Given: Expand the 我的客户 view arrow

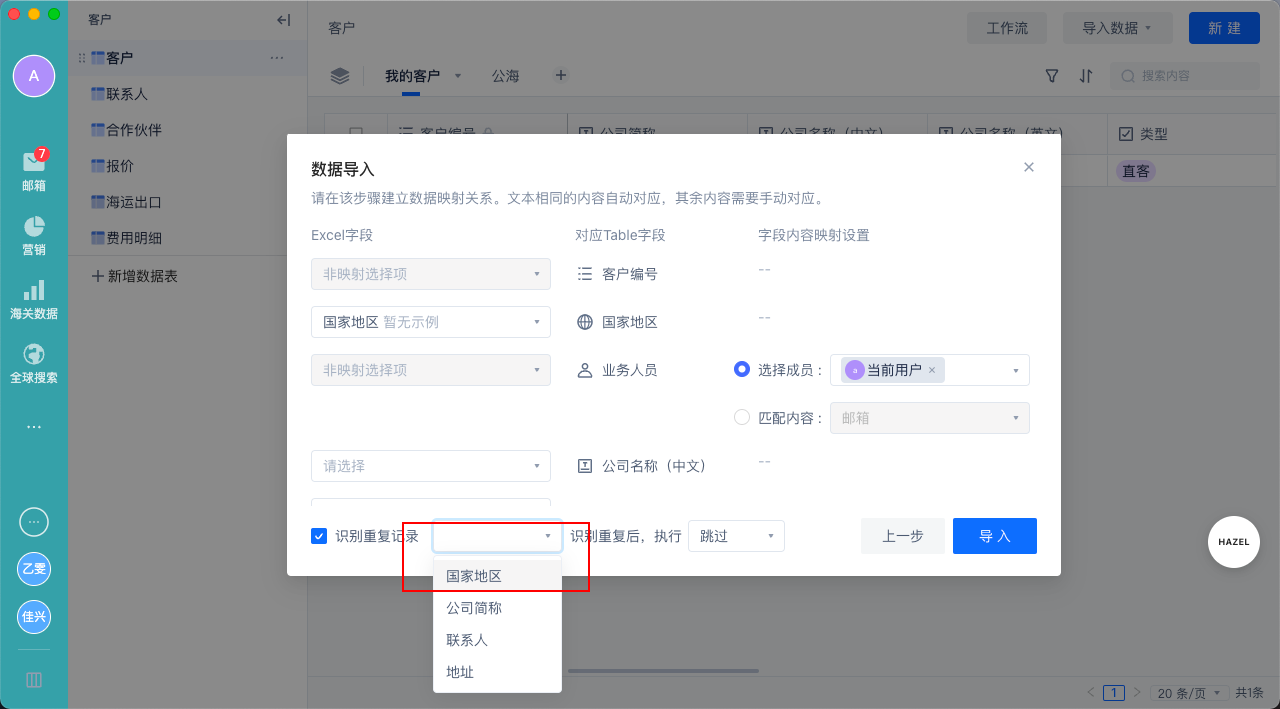Looking at the screenshot, I should (458, 76).
